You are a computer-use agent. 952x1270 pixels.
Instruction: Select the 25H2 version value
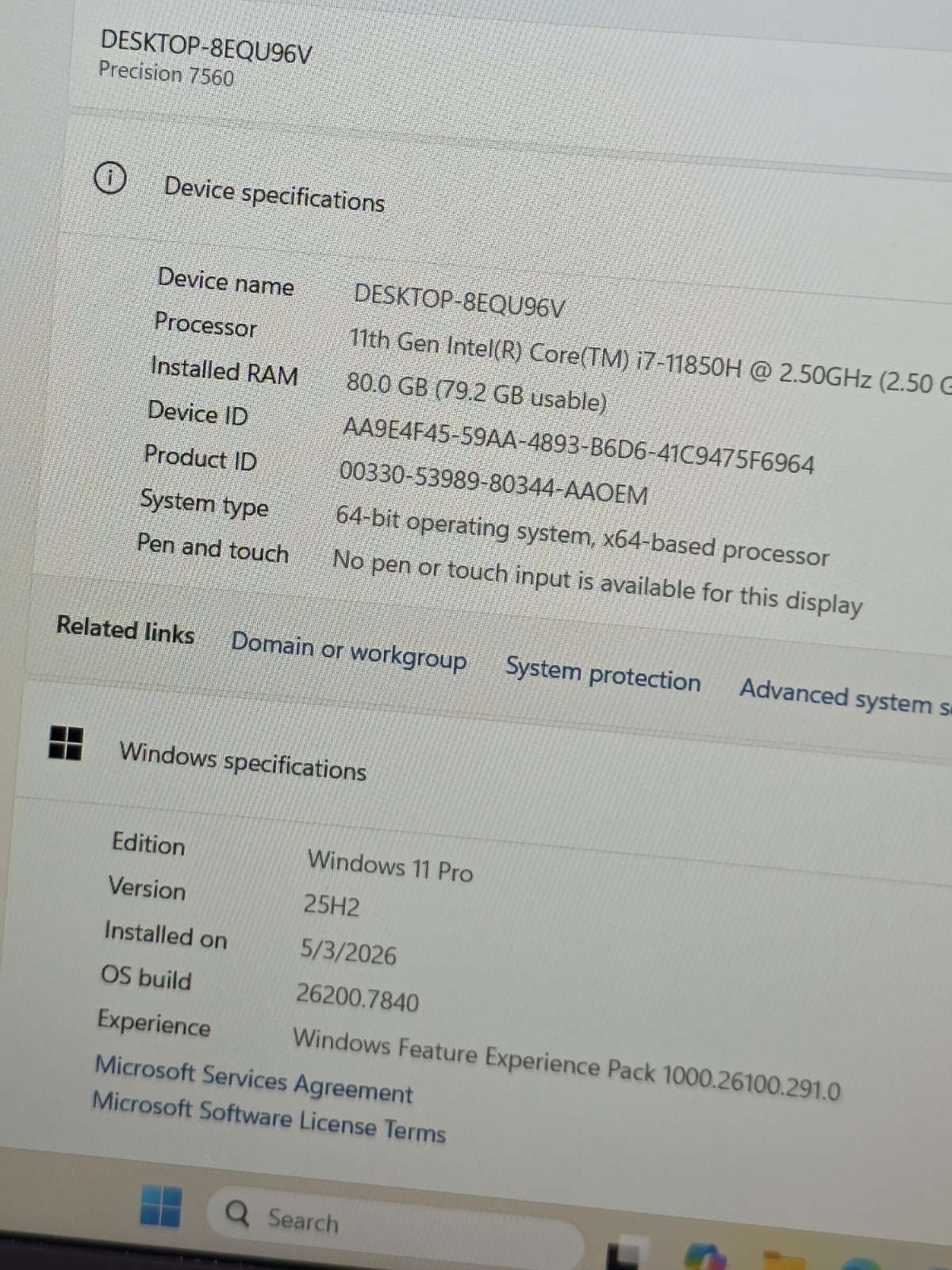pyautogui.click(x=332, y=905)
